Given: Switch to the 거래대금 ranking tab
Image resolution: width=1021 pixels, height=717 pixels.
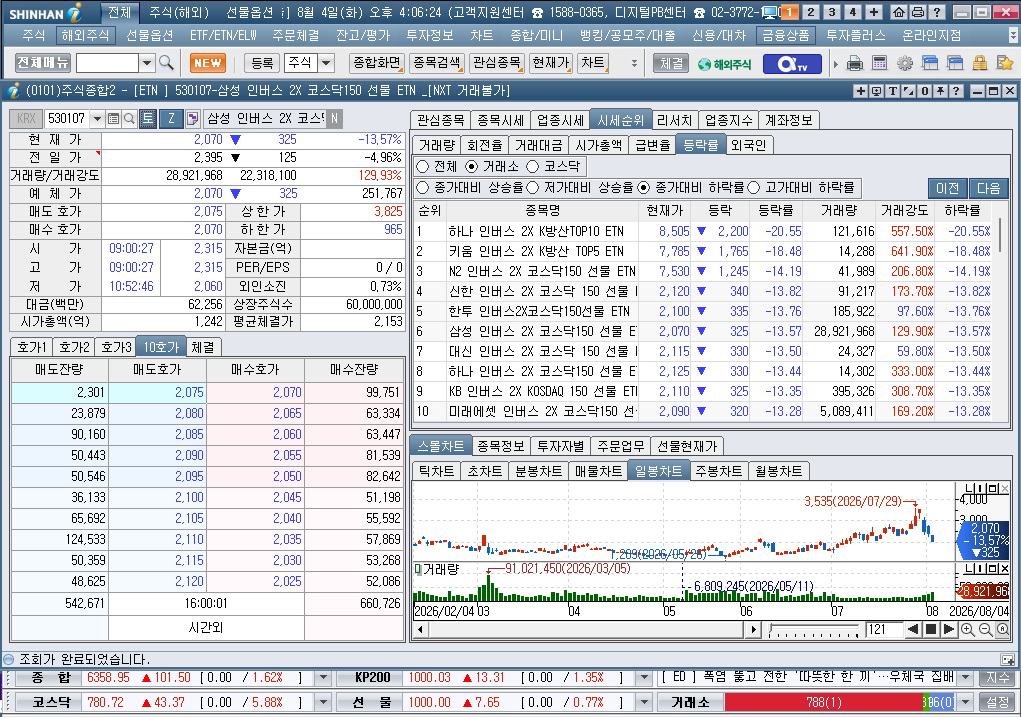Looking at the screenshot, I should coord(538,145).
